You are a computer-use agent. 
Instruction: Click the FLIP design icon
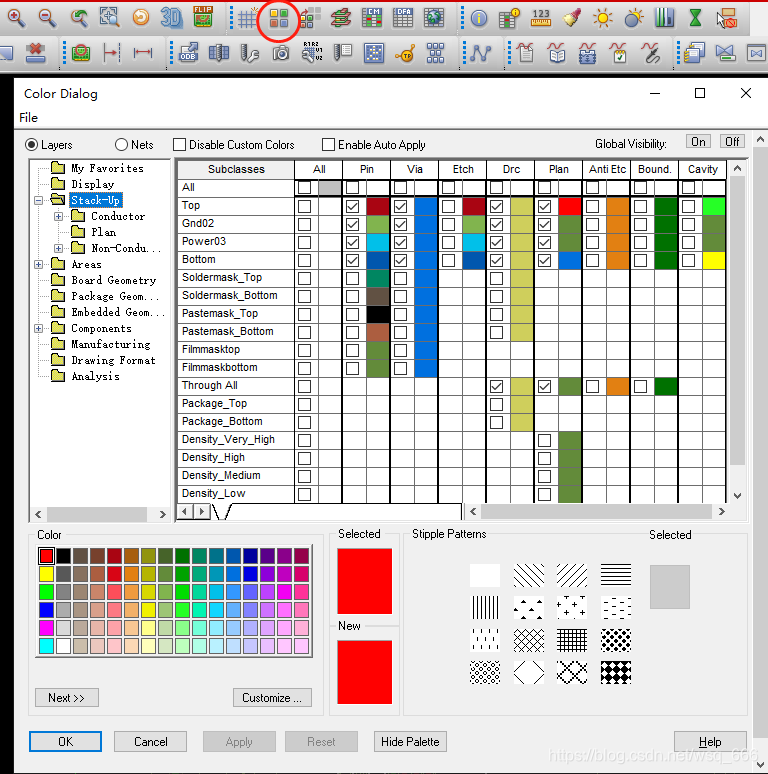[x=202, y=17]
